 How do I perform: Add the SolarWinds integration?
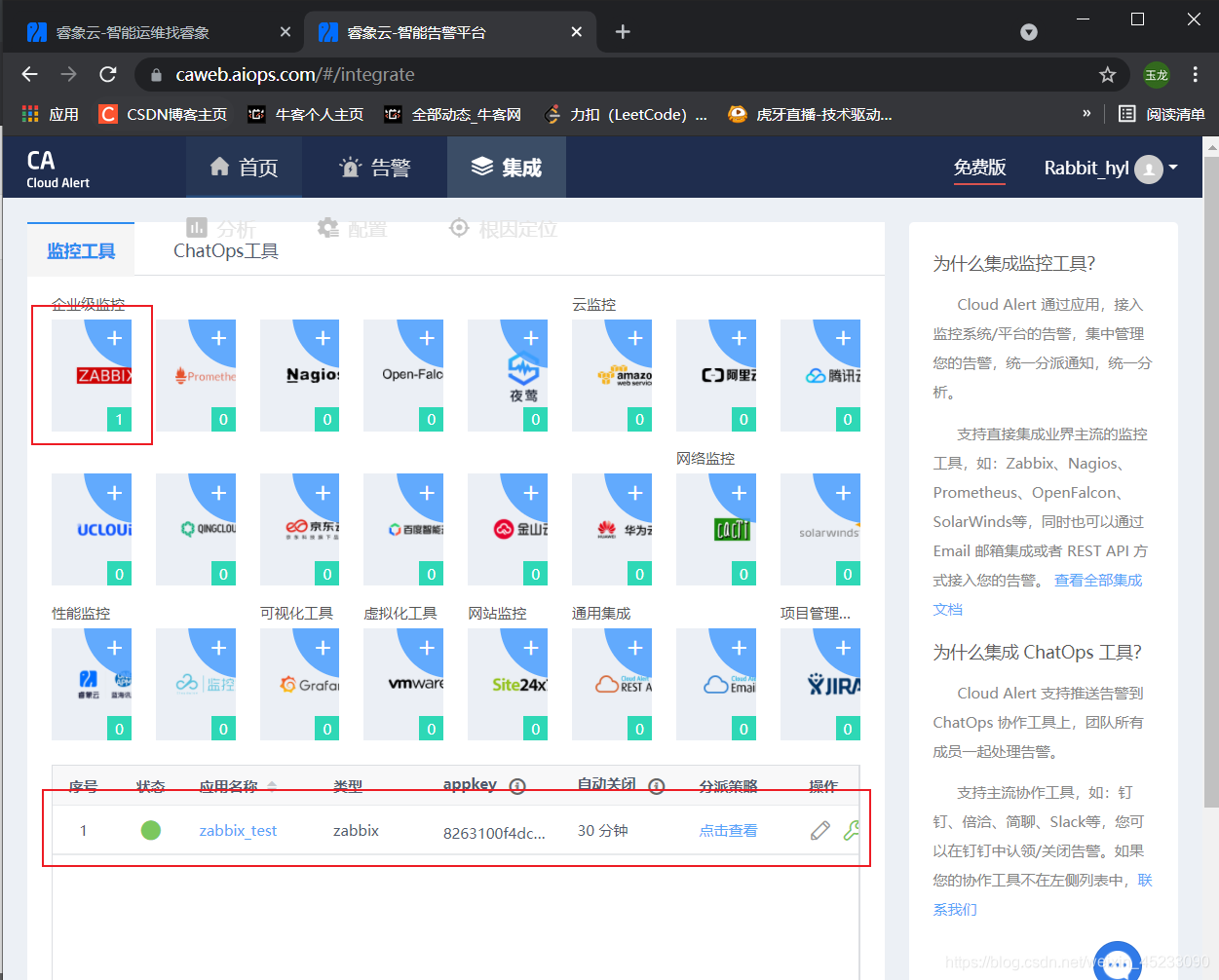(x=820, y=530)
